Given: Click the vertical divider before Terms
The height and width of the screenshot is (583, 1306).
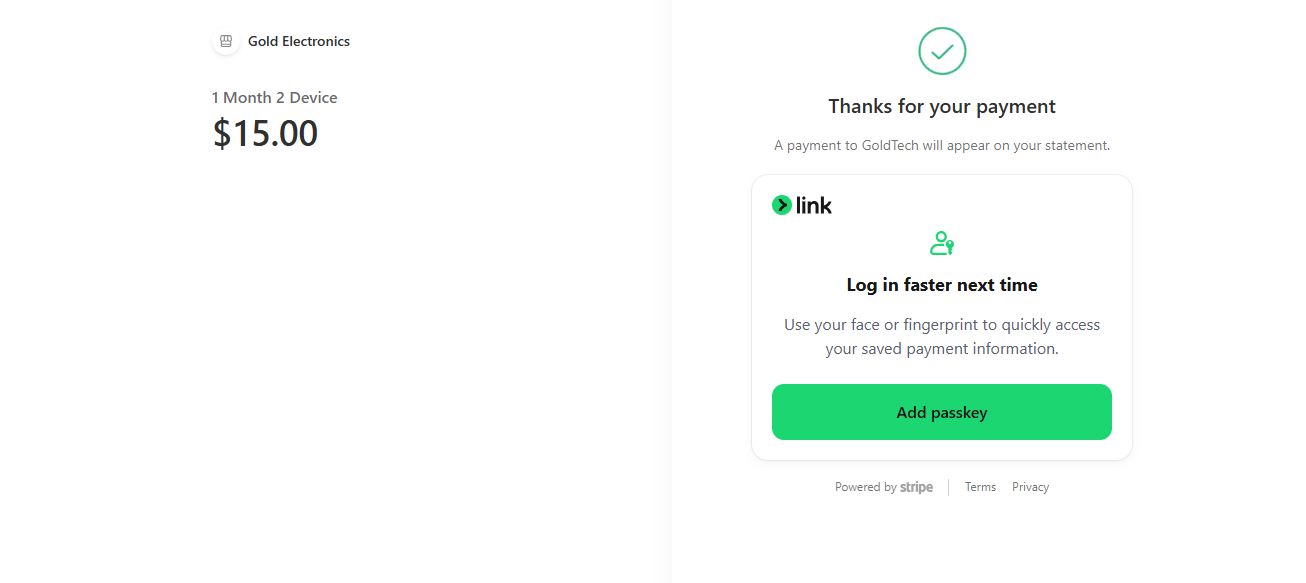Looking at the screenshot, I should pyautogui.click(x=949, y=488).
